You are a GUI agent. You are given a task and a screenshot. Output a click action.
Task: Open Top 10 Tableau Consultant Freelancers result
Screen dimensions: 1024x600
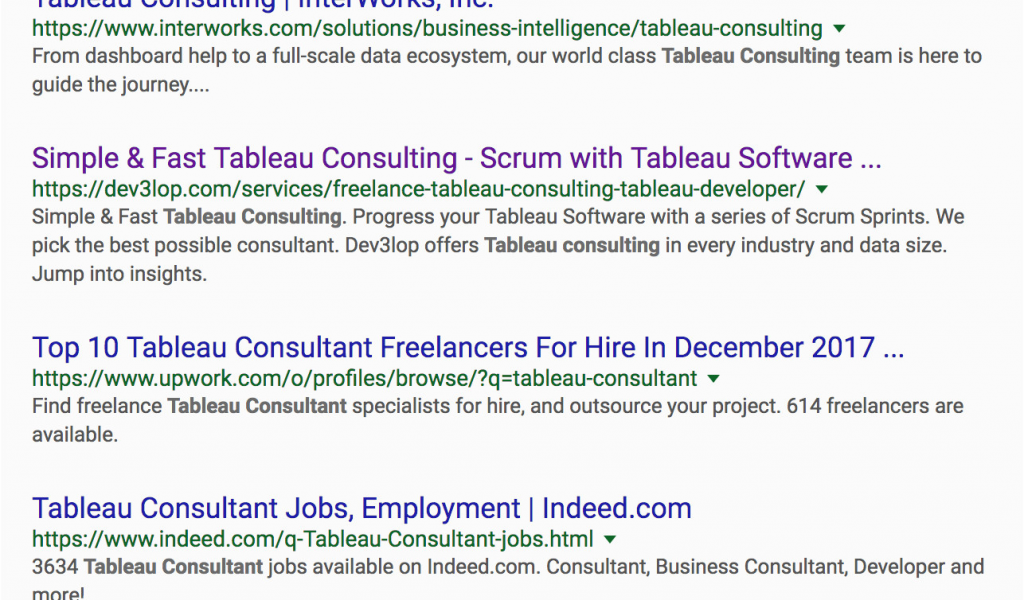pyautogui.click(x=468, y=348)
